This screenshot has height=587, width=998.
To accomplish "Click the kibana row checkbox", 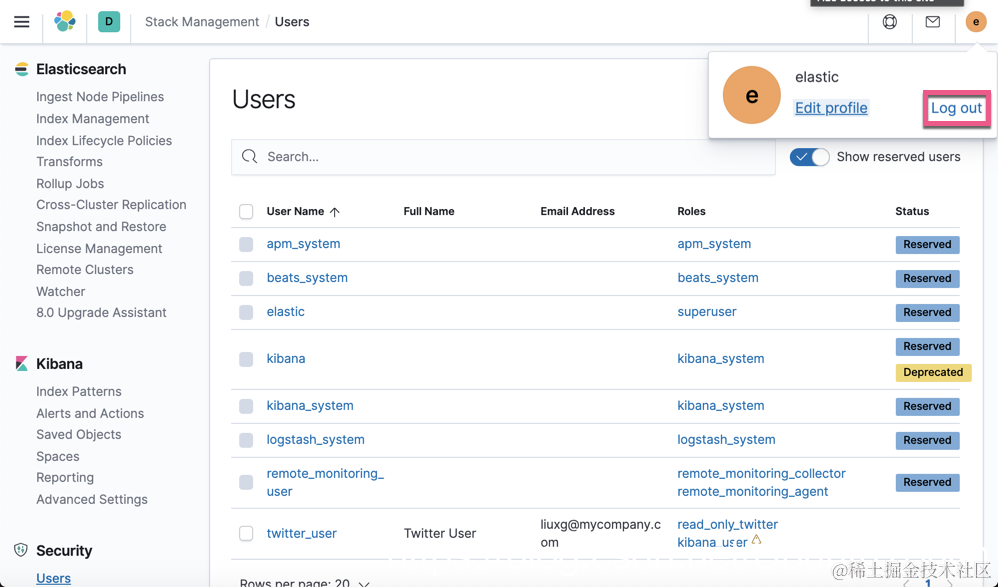I will click(x=246, y=359).
